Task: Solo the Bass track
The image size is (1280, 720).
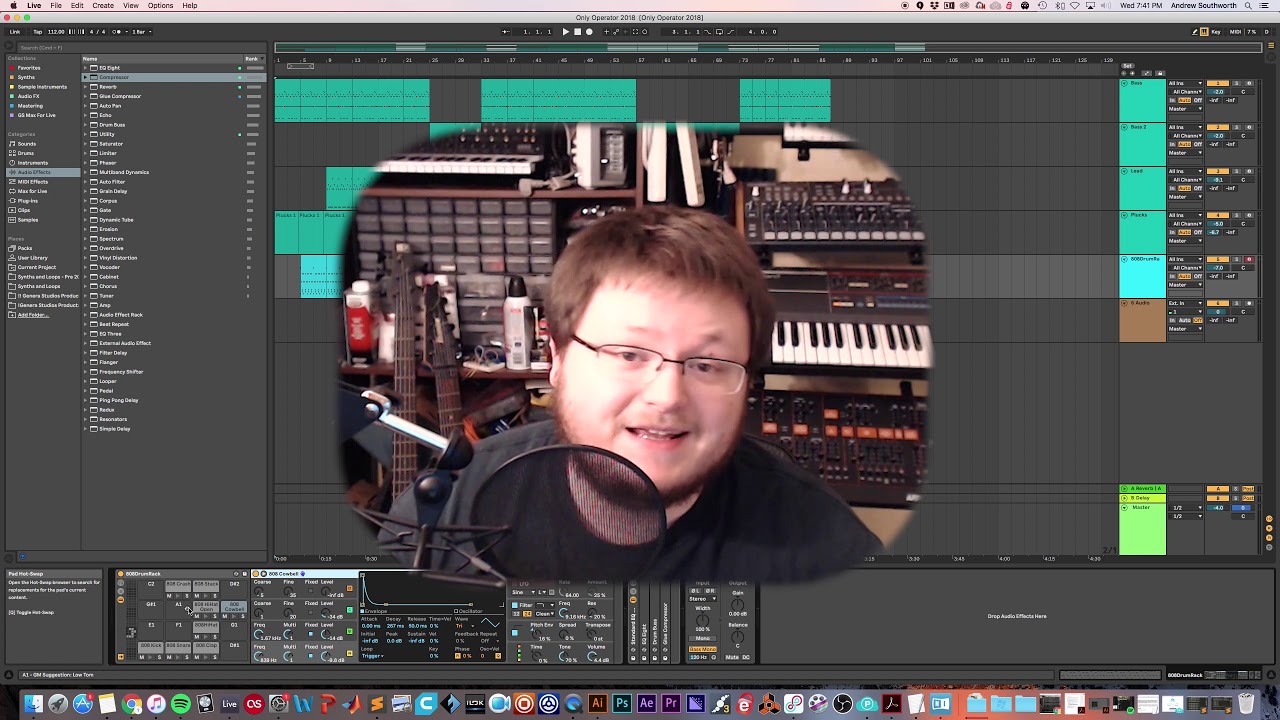Action: pyautogui.click(x=1238, y=83)
